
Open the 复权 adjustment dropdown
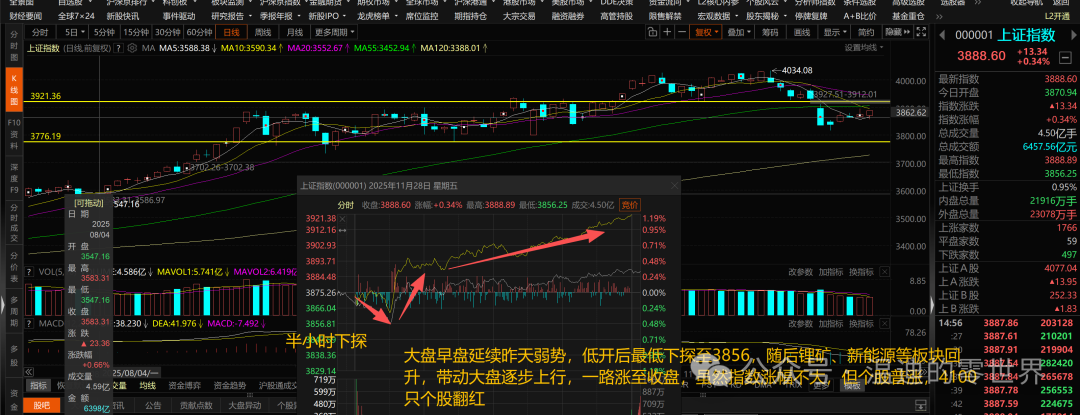click(707, 32)
